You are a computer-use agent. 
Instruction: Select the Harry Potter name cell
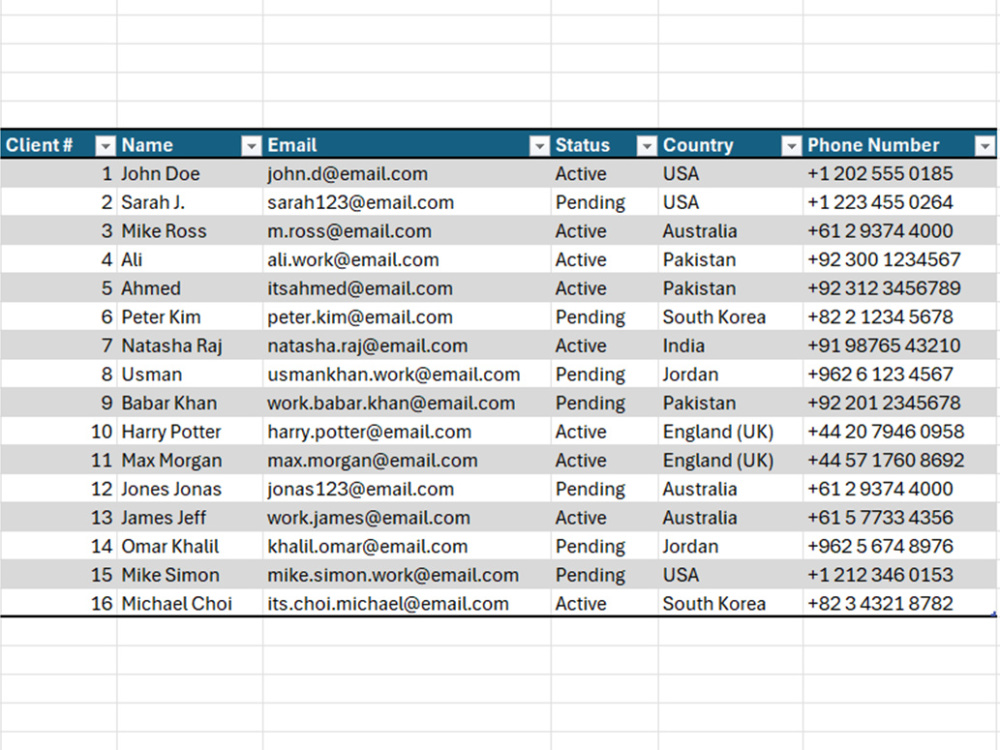[189, 432]
